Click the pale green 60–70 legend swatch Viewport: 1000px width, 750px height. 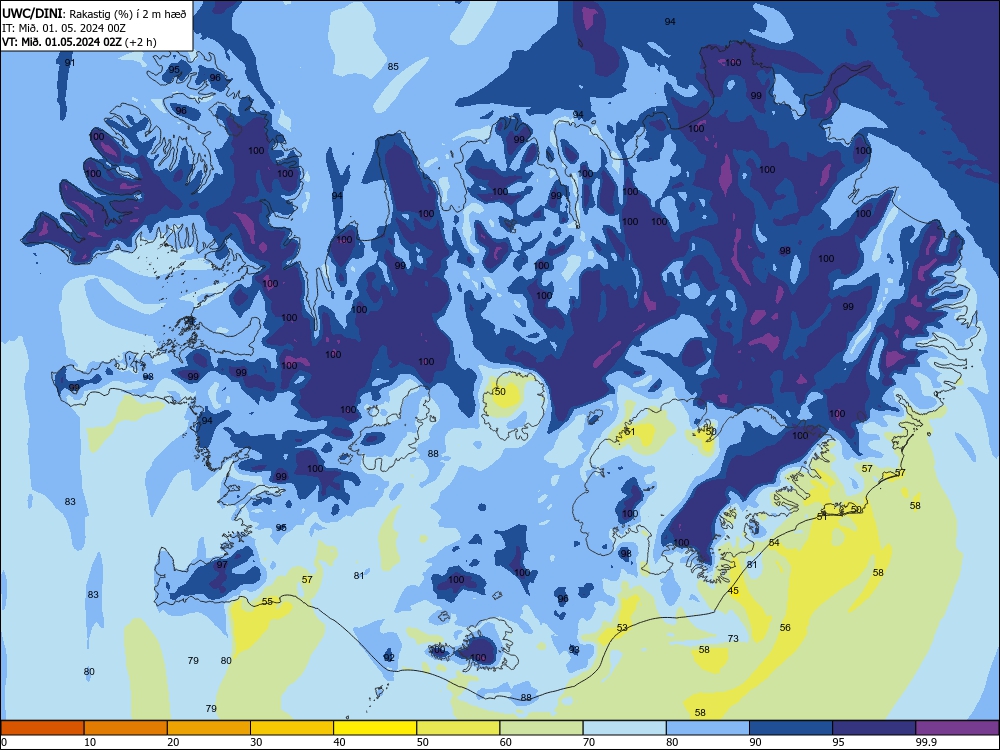tap(541, 728)
